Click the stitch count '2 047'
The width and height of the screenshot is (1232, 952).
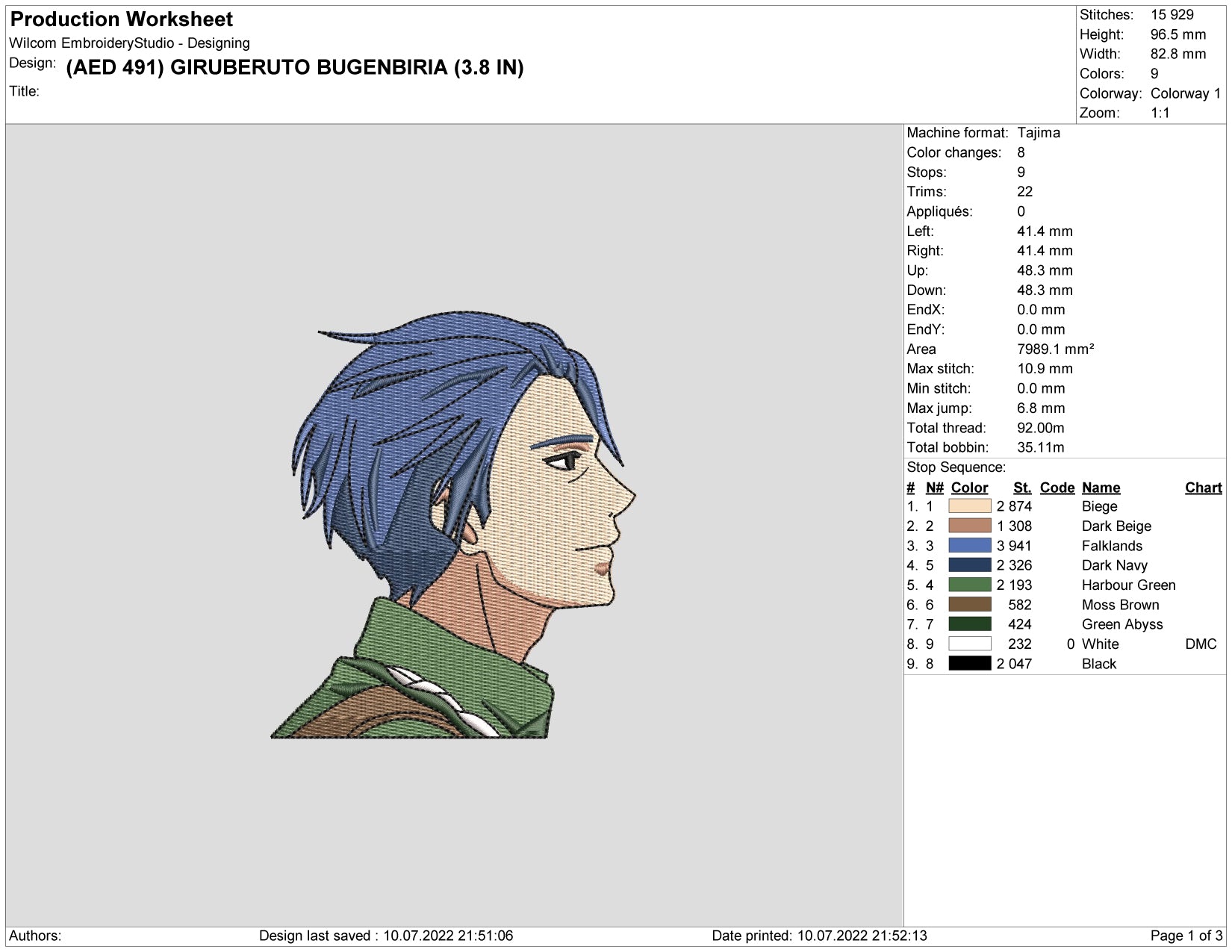(x=1013, y=664)
